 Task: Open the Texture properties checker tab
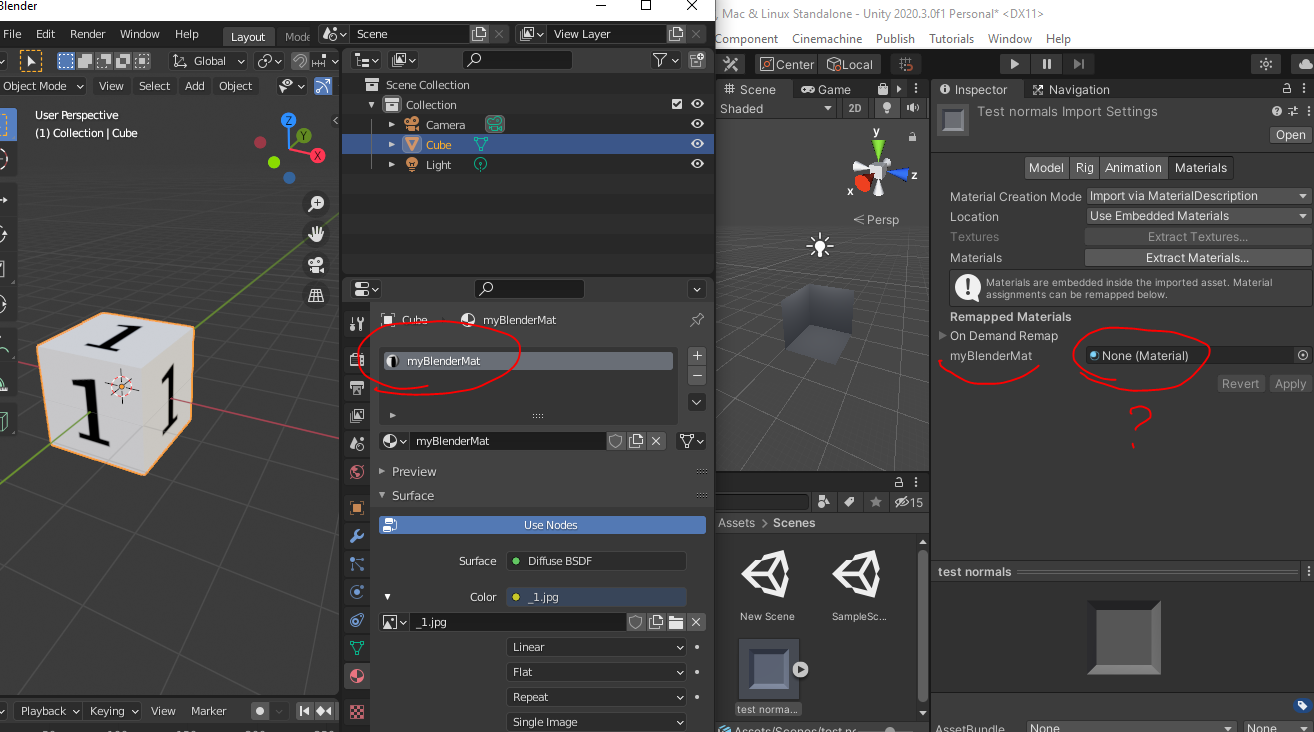[x=357, y=712]
